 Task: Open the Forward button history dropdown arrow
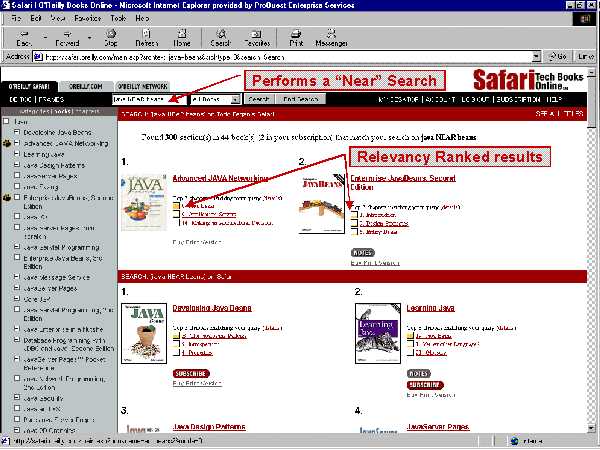point(90,38)
